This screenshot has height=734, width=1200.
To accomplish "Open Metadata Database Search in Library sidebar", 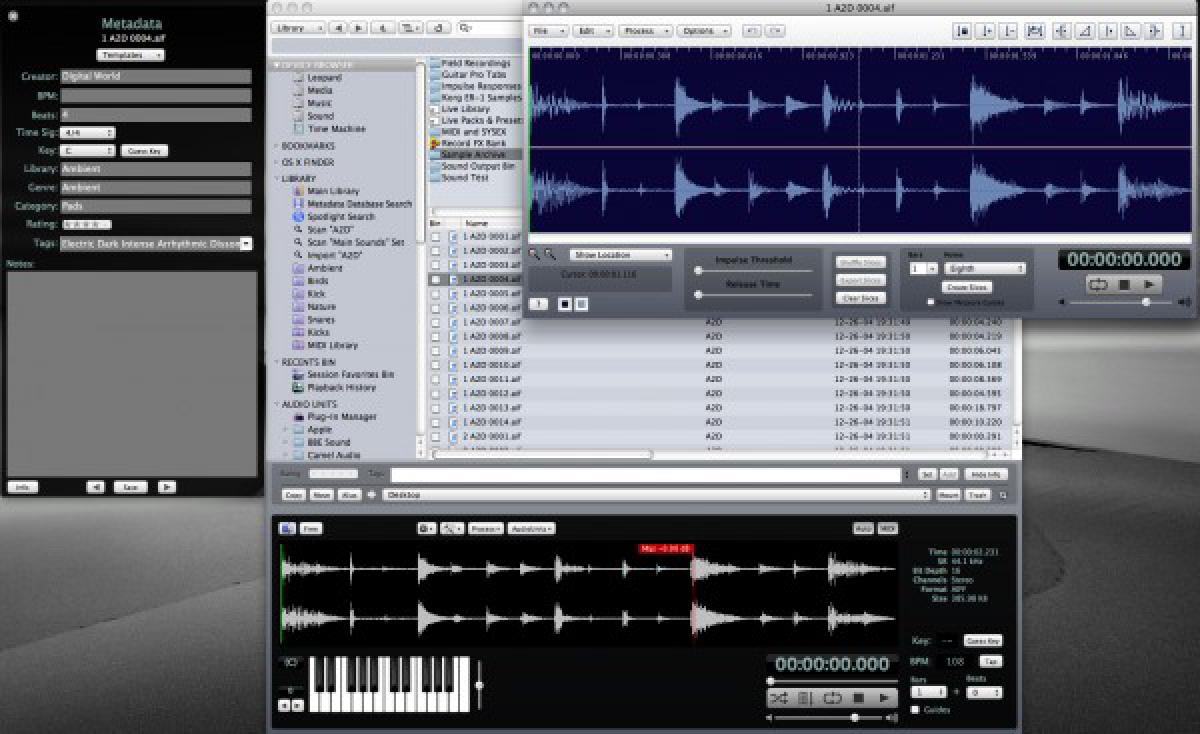I will point(359,204).
